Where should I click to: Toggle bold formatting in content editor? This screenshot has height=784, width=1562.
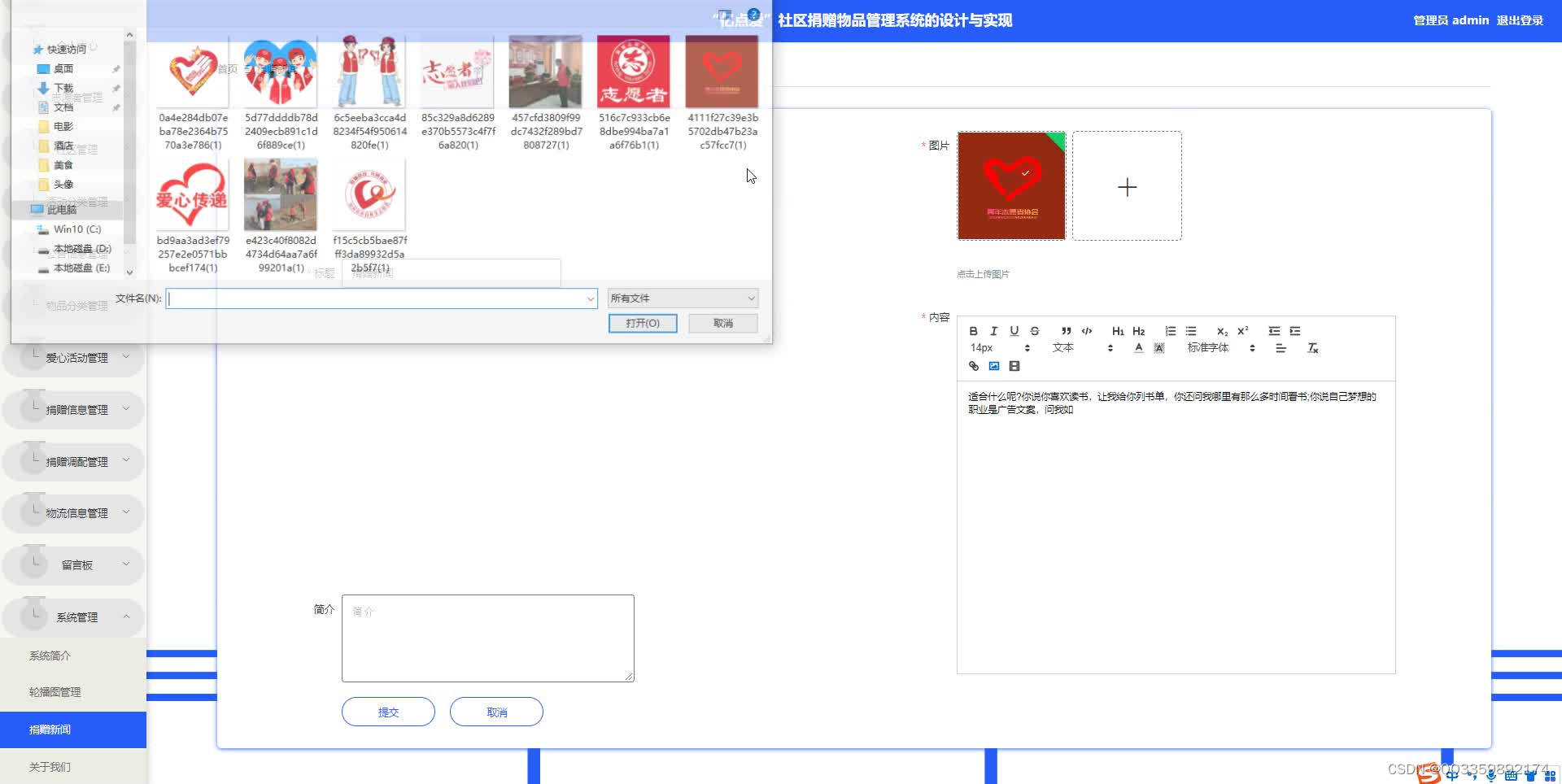coord(973,331)
